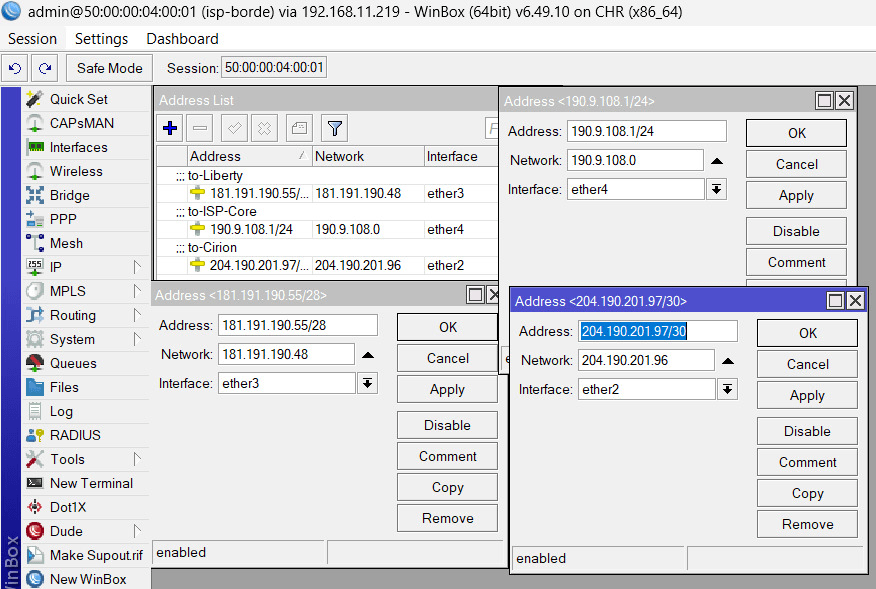Open the Session menu

tap(32, 39)
